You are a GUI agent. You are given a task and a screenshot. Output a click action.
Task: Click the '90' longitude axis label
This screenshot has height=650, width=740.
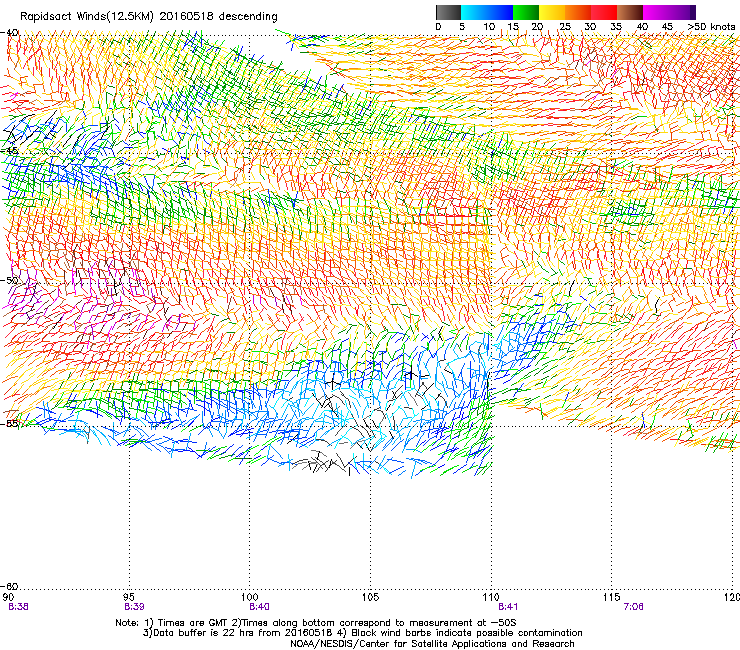tap(8, 597)
